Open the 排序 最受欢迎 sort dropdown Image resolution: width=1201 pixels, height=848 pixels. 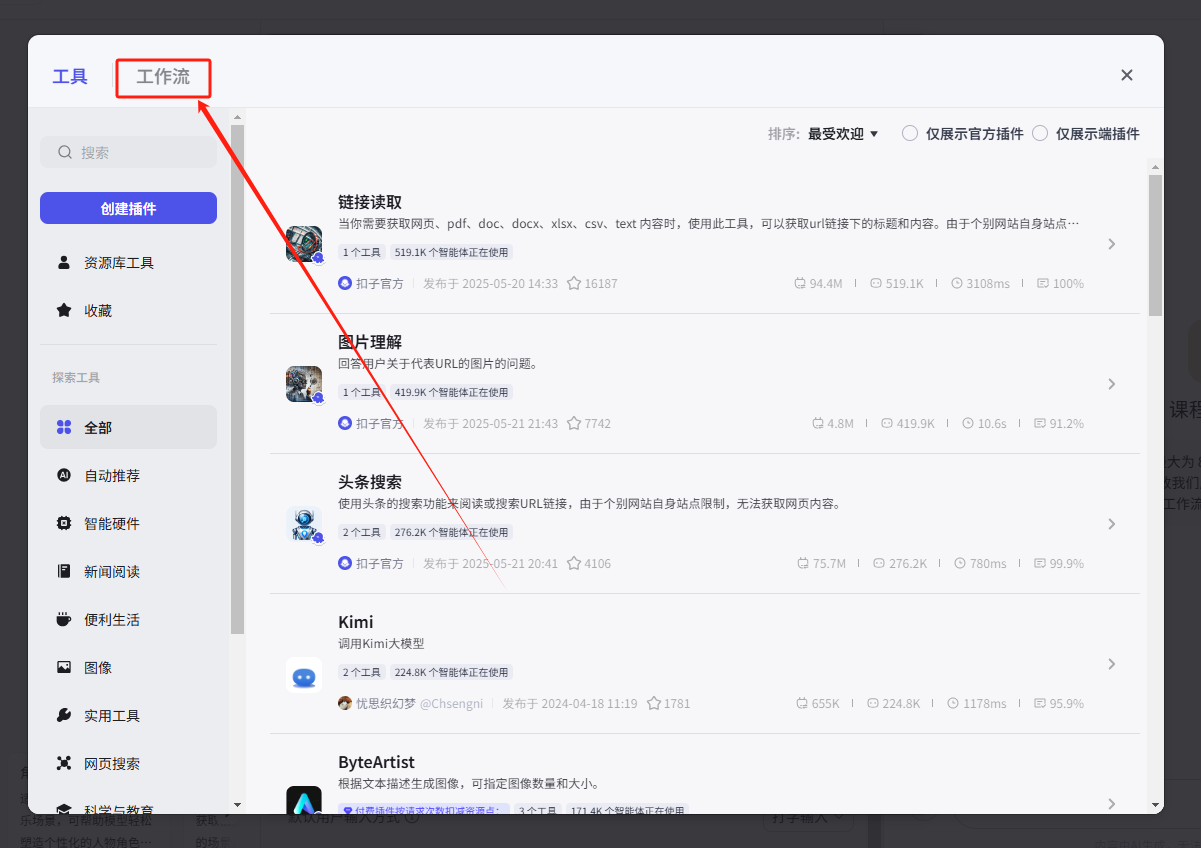[843, 134]
